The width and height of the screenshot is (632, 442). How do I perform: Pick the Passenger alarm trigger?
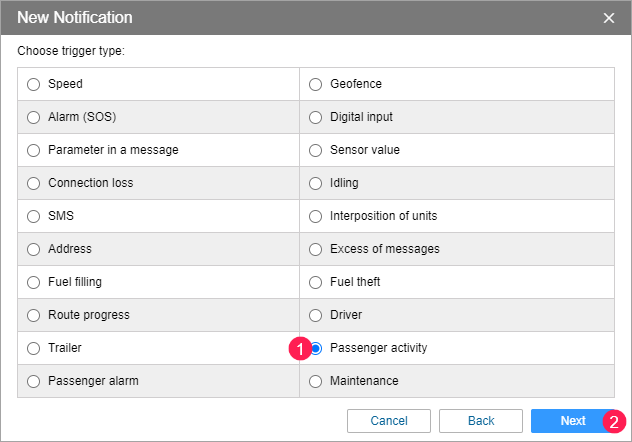(34, 381)
